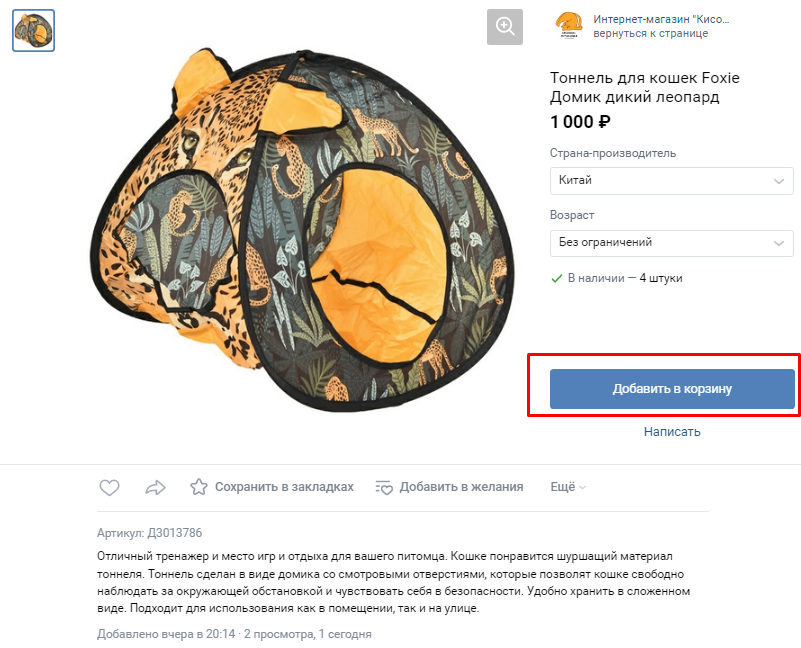This screenshot has height=648, width=801.
Task: Click the article number Д3013786
Action: (x=174, y=533)
